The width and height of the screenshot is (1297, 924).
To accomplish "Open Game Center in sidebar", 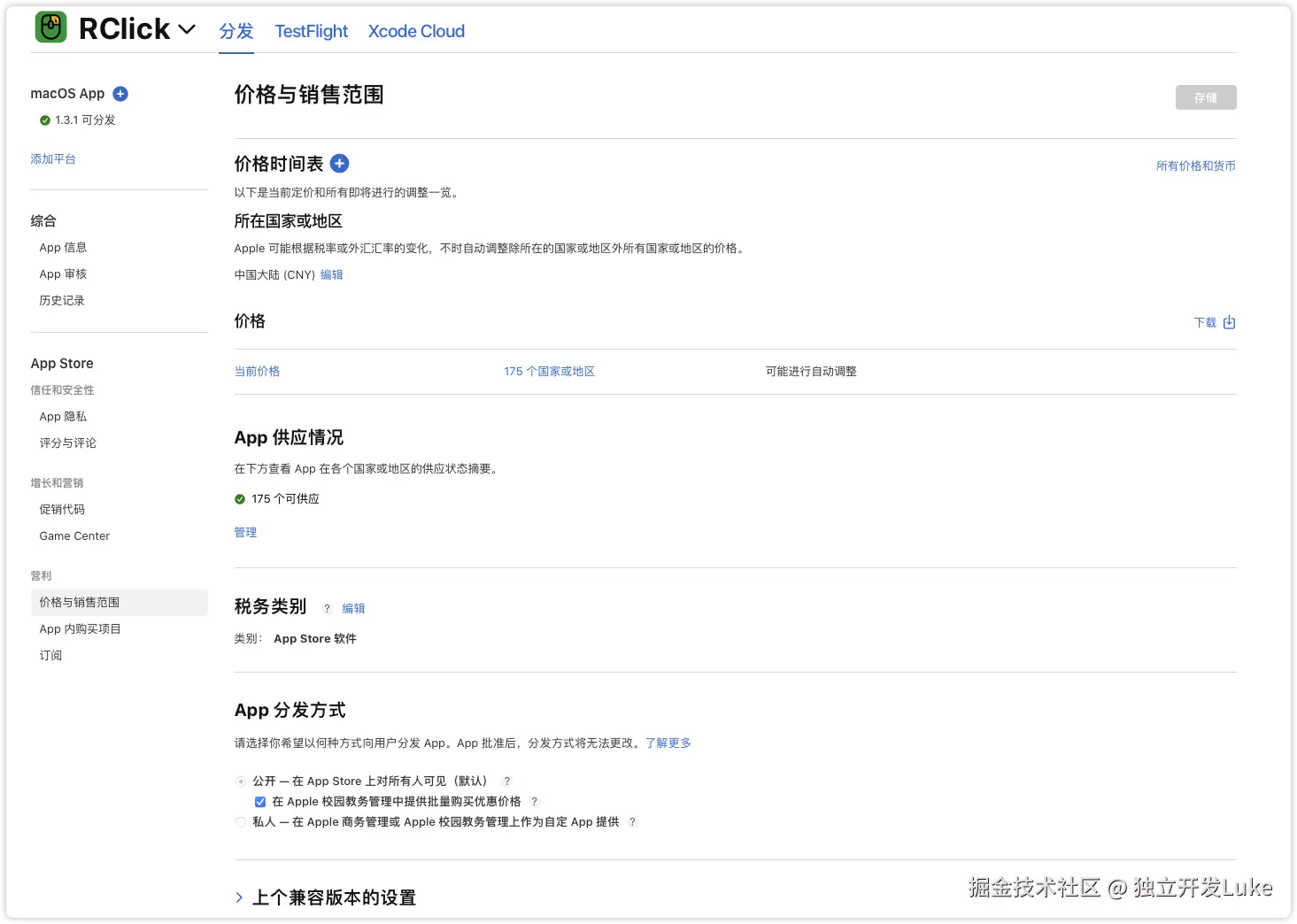I will pyautogui.click(x=74, y=536).
